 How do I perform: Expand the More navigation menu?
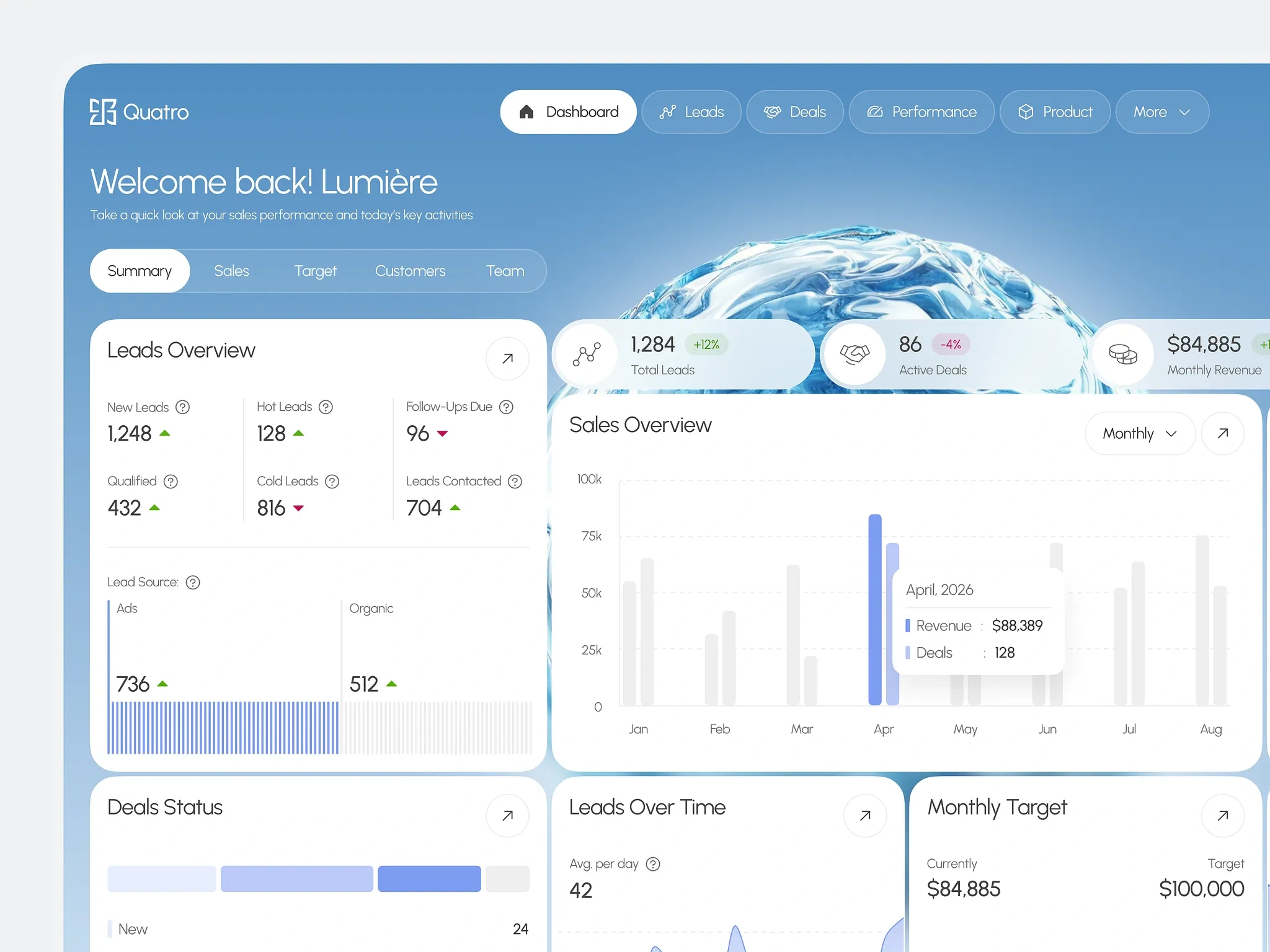pyautogui.click(x=1162, y=112)
